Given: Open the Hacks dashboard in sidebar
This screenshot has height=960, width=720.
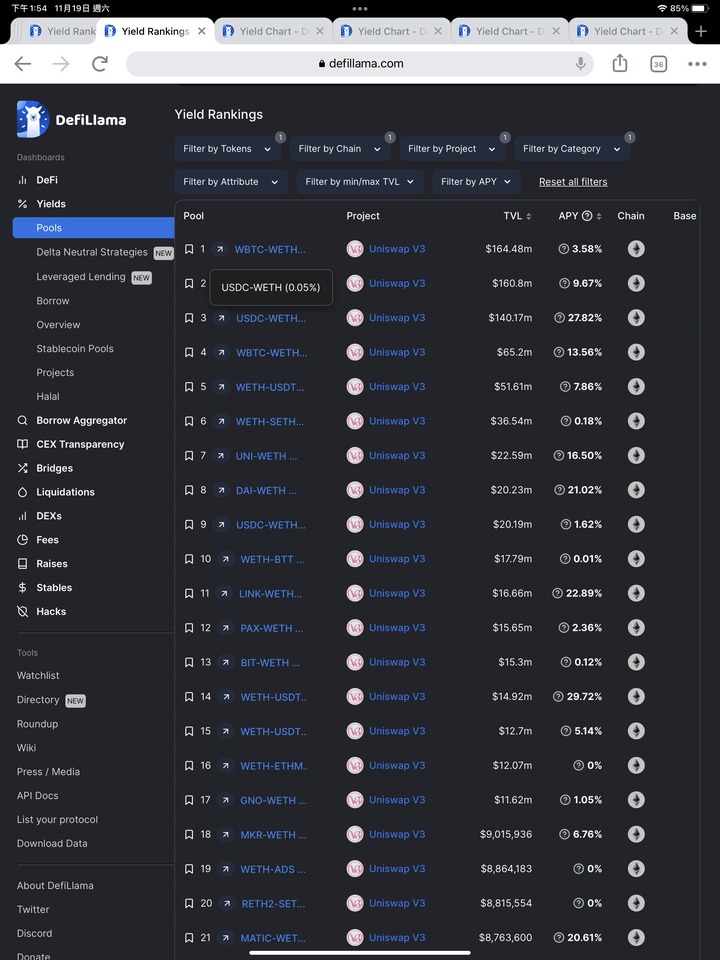Looking at the screenshot, I should (51, 612).
